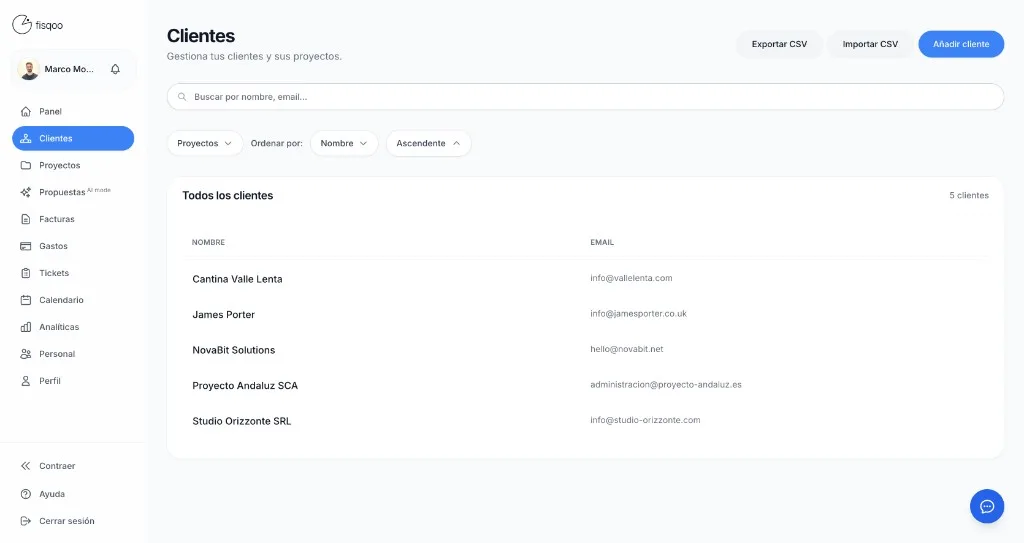Open the Nombre sort-by dropdown

click(x=344, y=143)
